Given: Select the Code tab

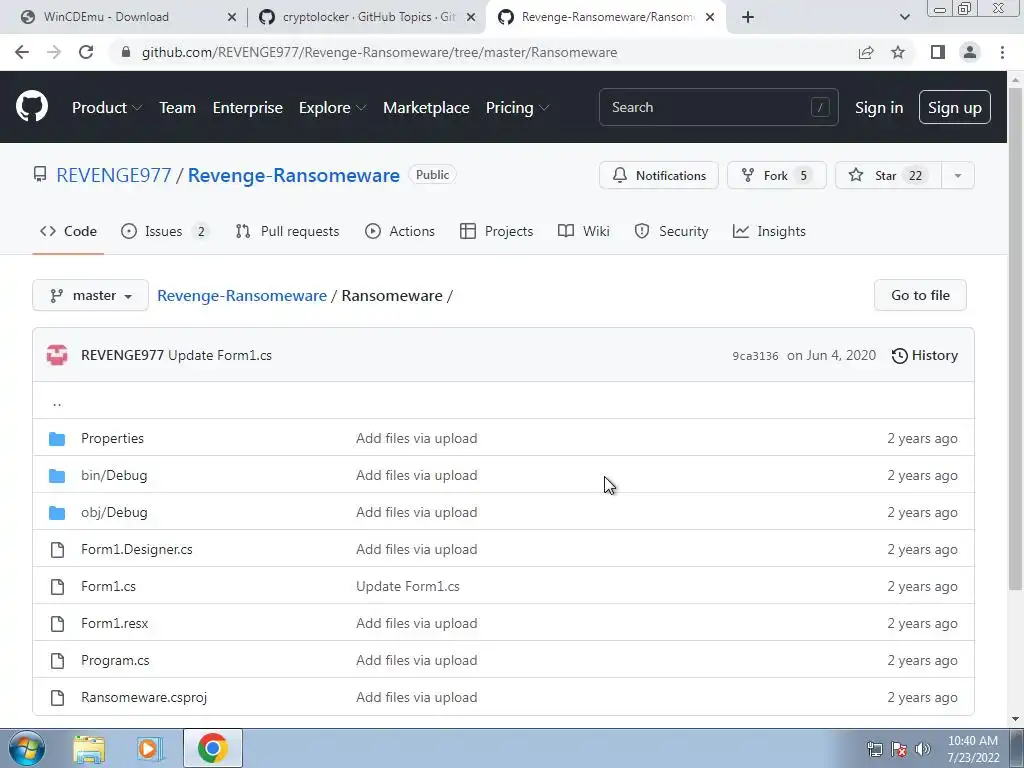Looking at the screenshot, I should coord(68,231).
